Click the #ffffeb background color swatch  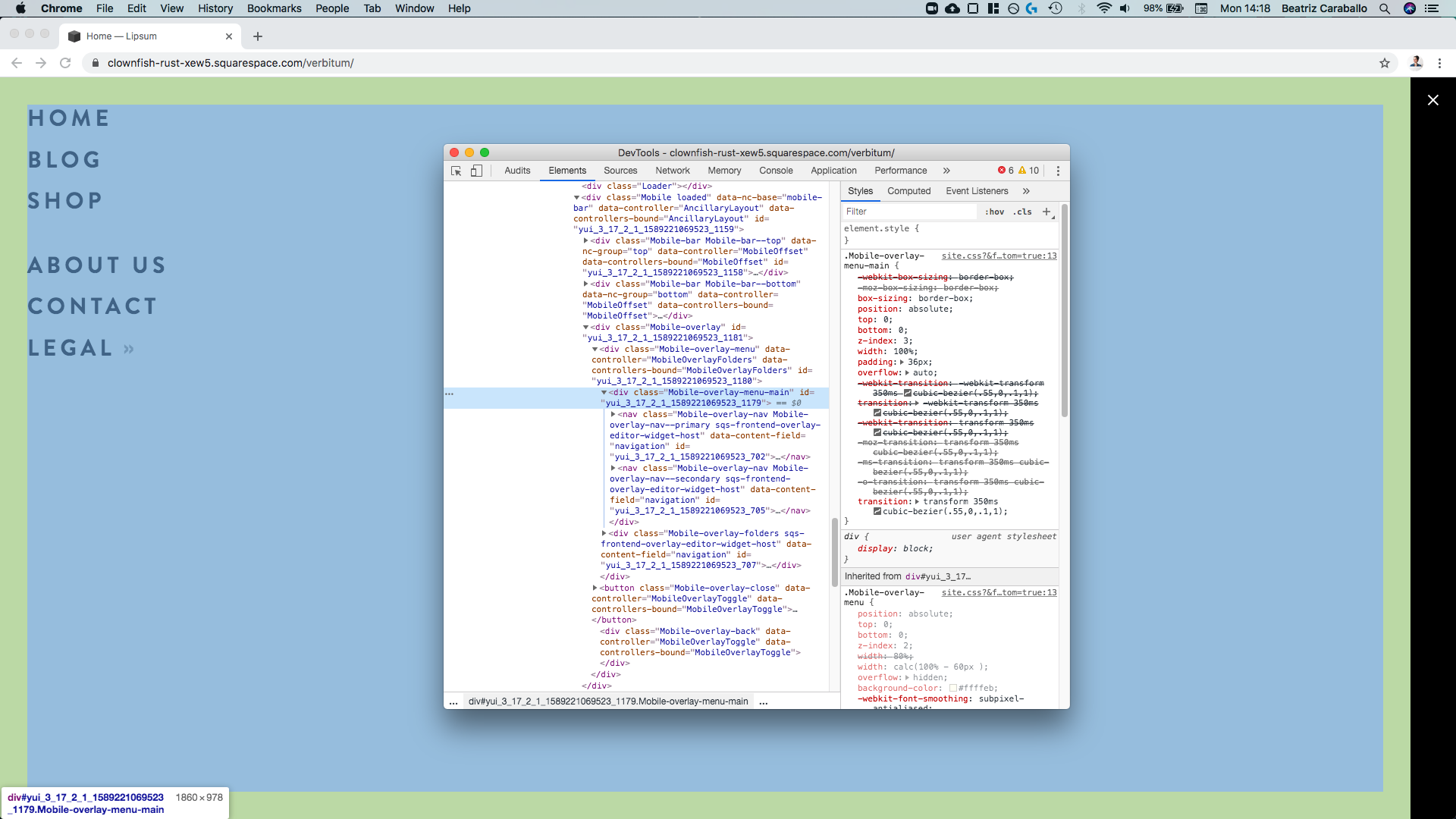(x=953, y=689)
